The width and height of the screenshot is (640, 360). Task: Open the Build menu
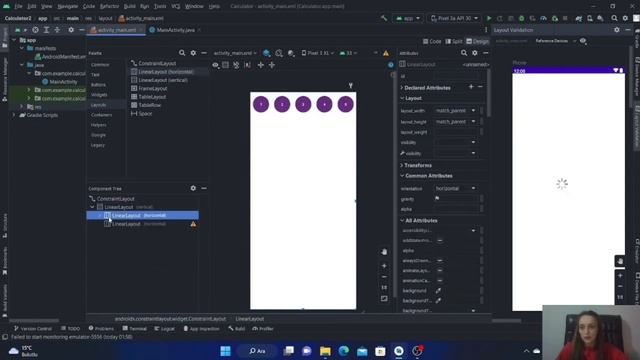129,7
